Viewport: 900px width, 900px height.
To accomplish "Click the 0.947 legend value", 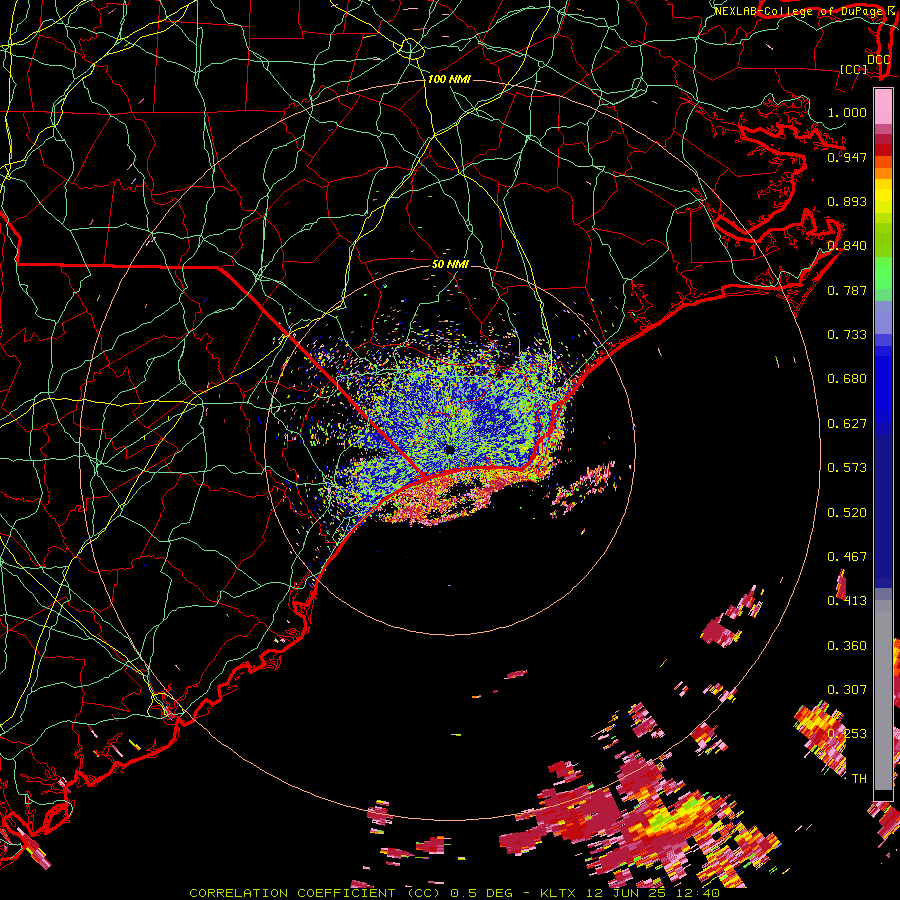I will (x=847, y=157).
